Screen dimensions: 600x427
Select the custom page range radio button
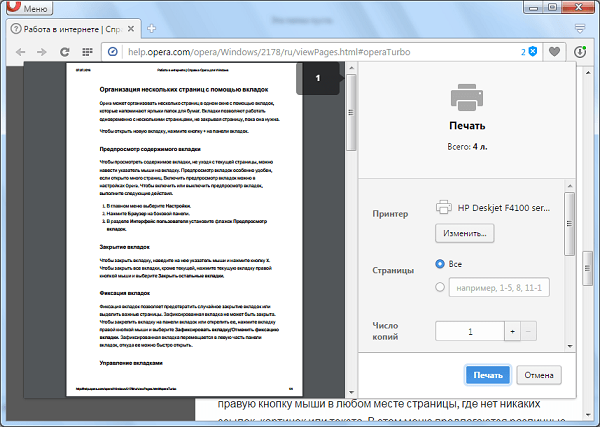pos(440,287)
